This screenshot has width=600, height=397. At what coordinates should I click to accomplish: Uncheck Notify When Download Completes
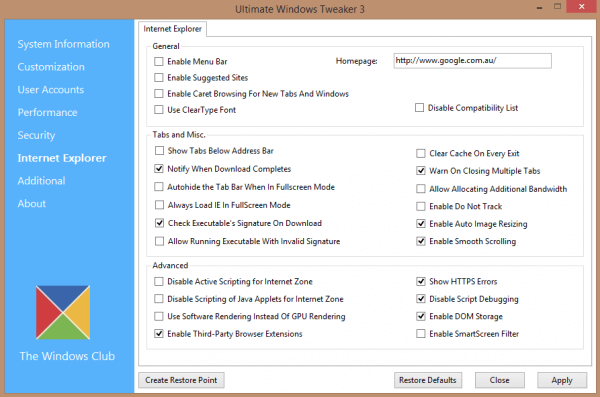[x=159, y=169]
